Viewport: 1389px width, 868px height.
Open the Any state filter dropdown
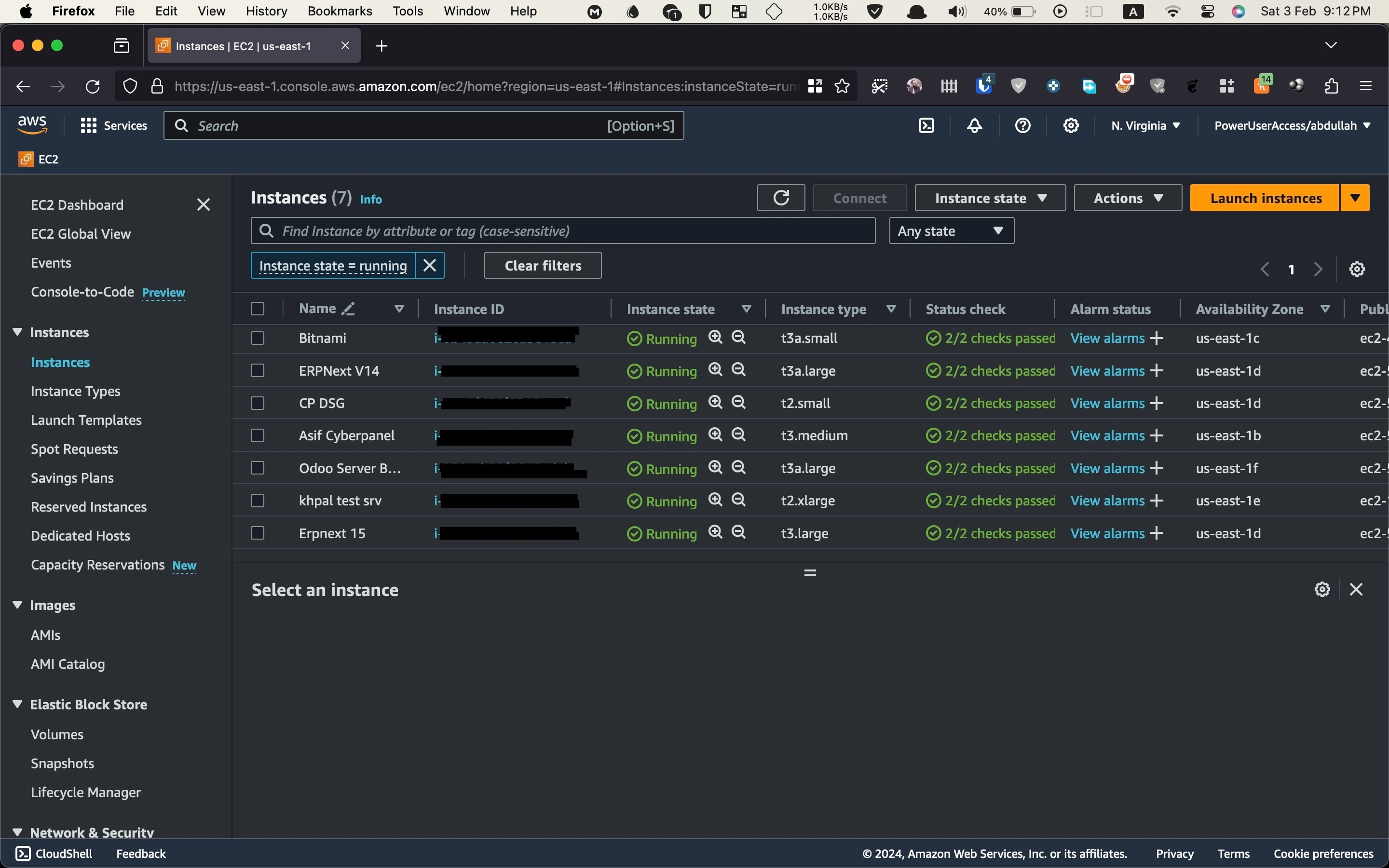coord(952,231)
